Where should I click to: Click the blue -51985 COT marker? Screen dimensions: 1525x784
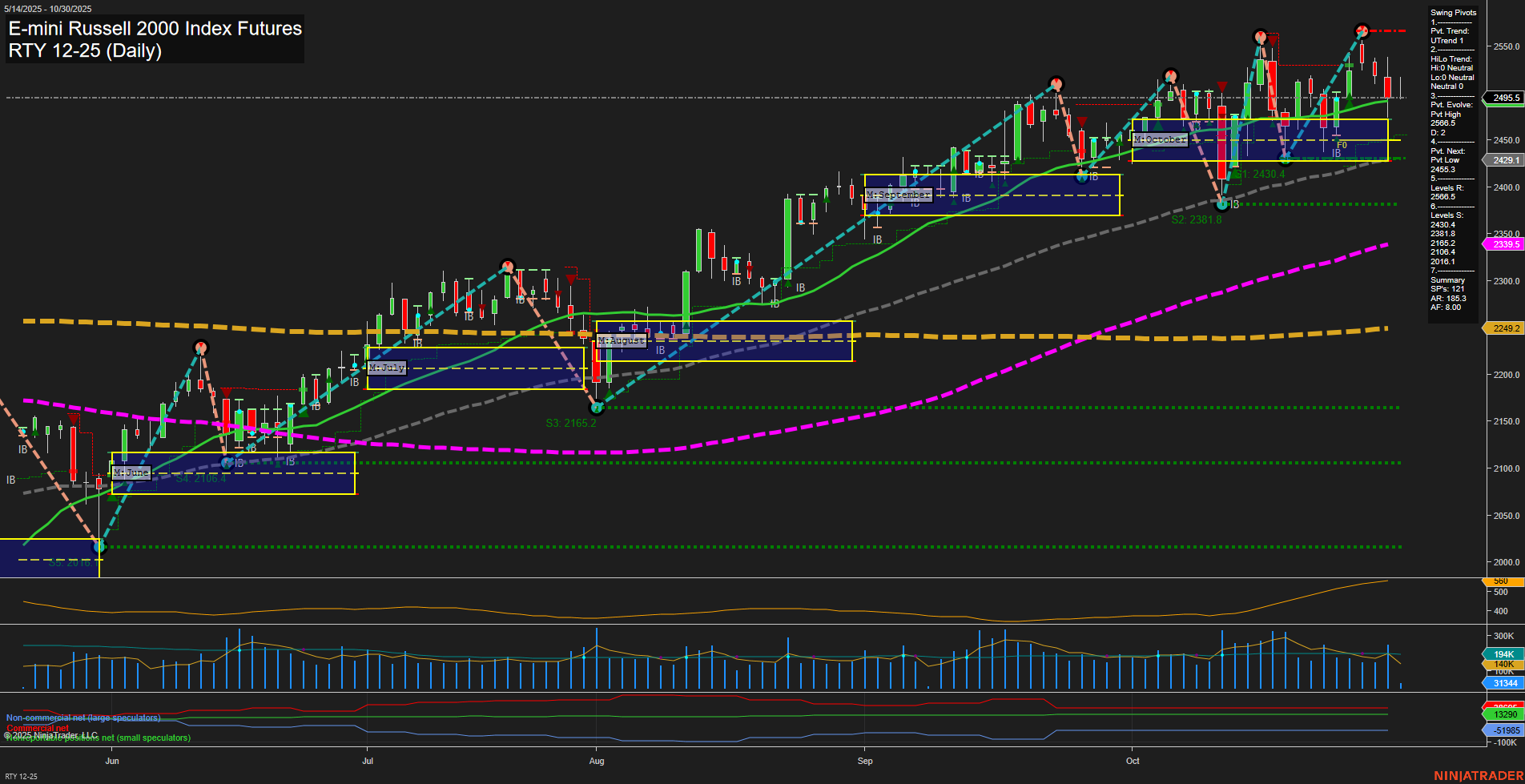[x=1504, y=730]
